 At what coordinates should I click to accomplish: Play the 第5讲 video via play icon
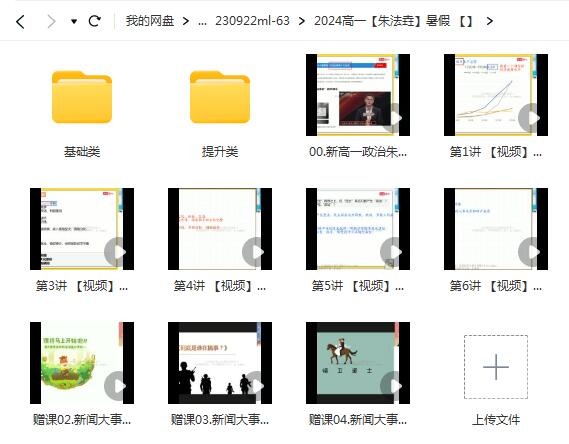click(394, 252)
